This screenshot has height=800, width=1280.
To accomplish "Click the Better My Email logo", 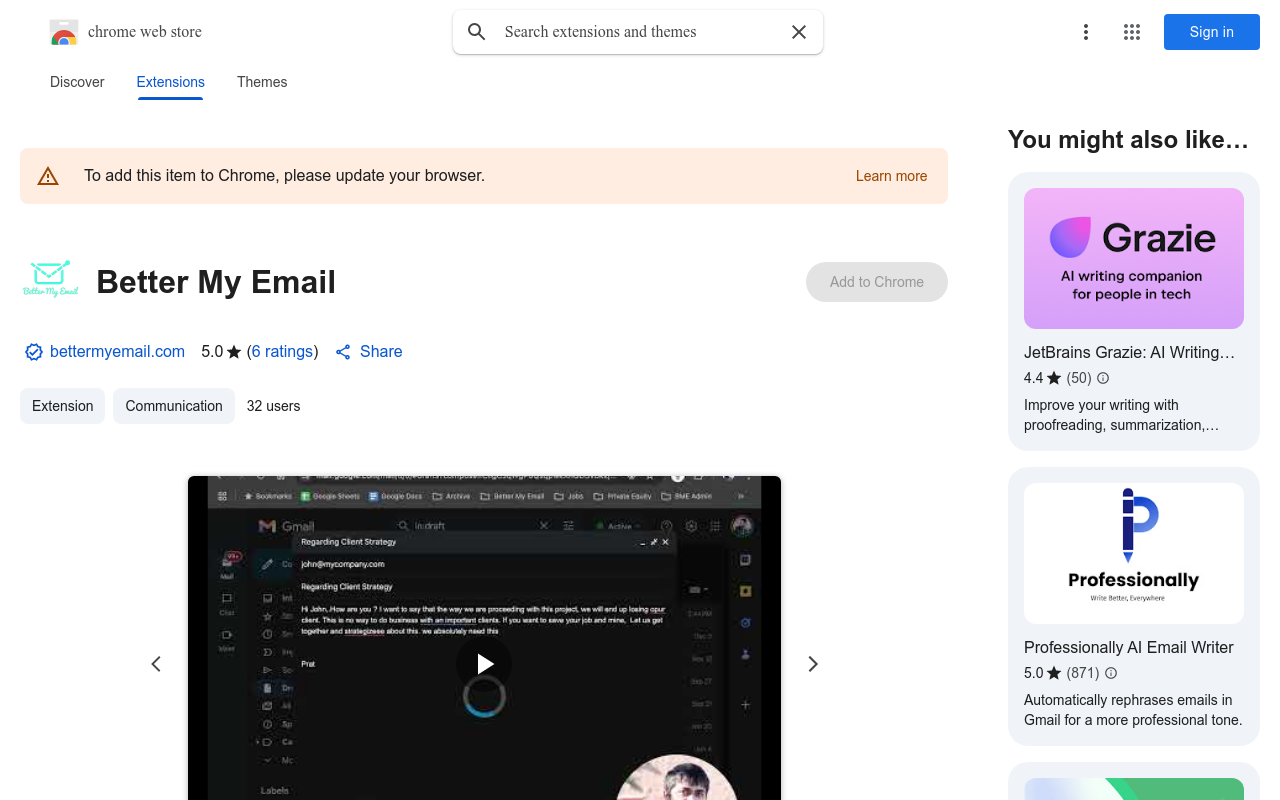I will click(50, 280).
